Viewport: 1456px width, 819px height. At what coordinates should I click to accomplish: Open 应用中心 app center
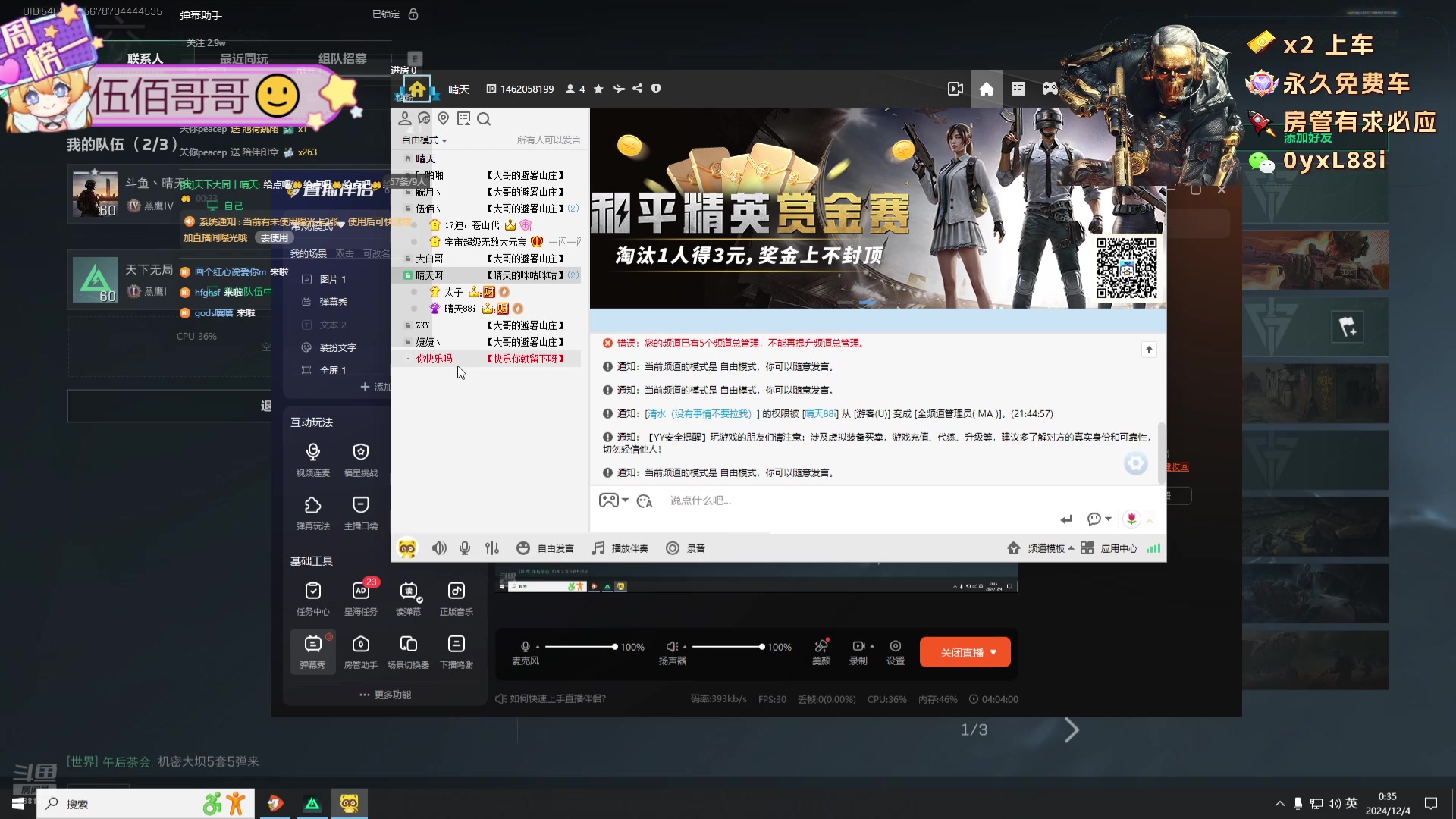point(1109,548)
